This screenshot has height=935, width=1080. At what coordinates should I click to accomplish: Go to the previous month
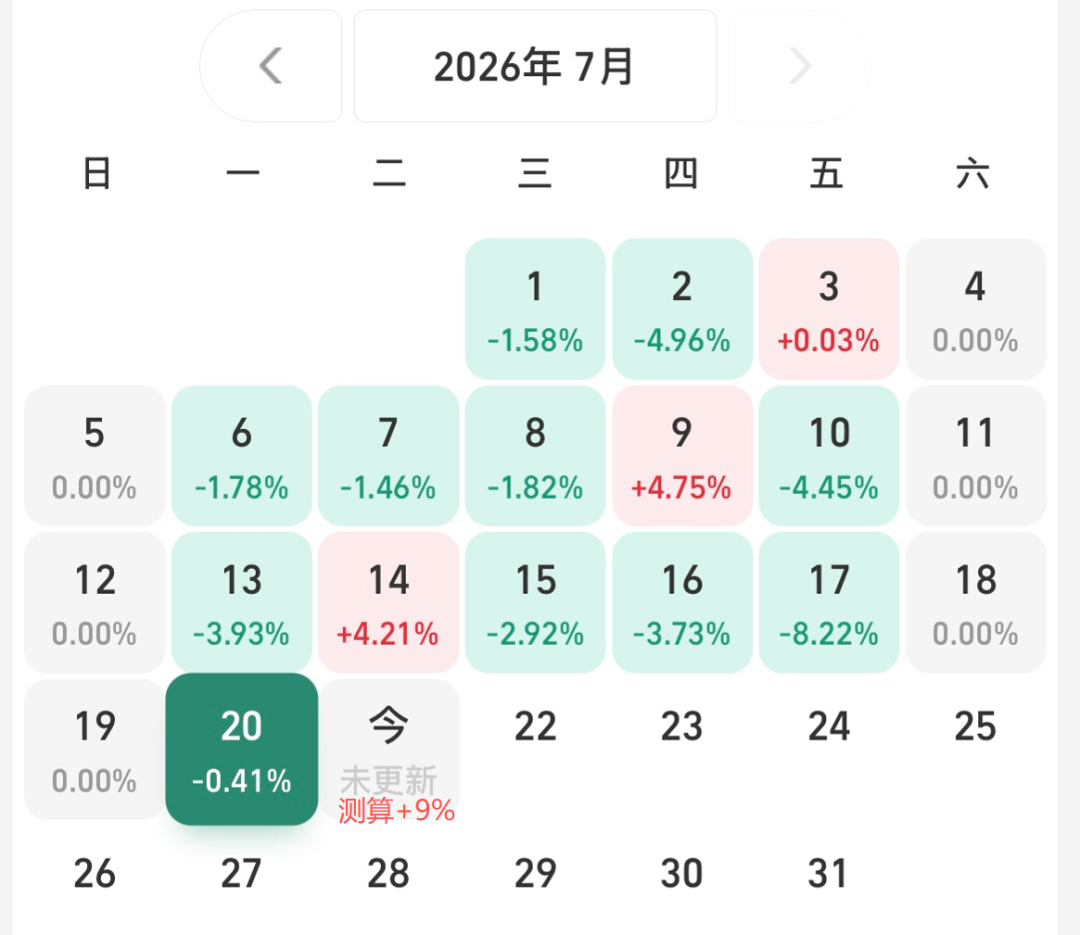271,66
